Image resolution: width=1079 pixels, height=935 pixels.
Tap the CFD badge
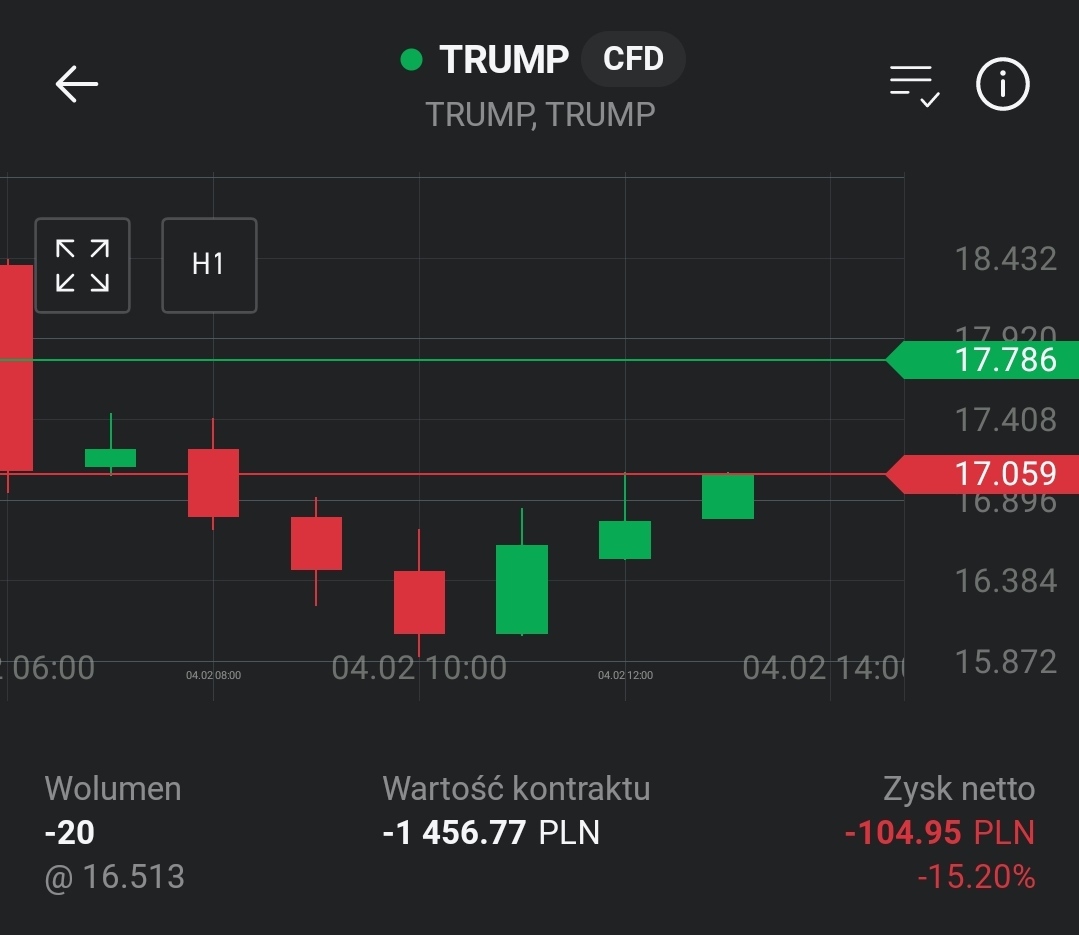point(633,59)
